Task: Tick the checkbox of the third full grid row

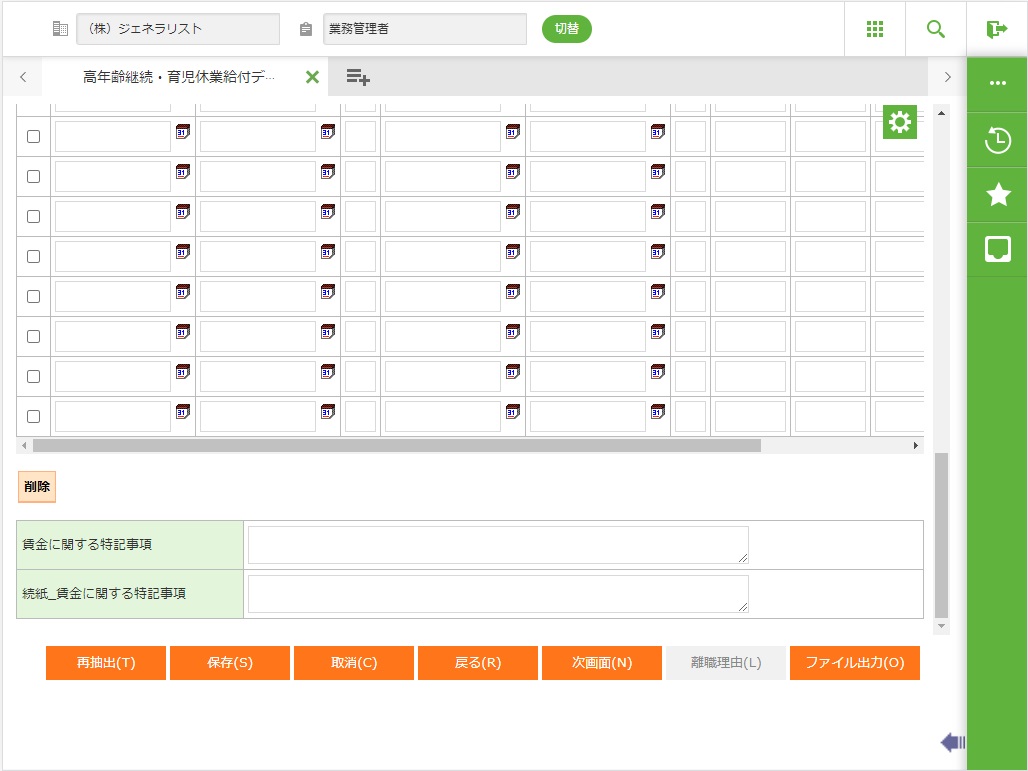Action: [33, 216]
